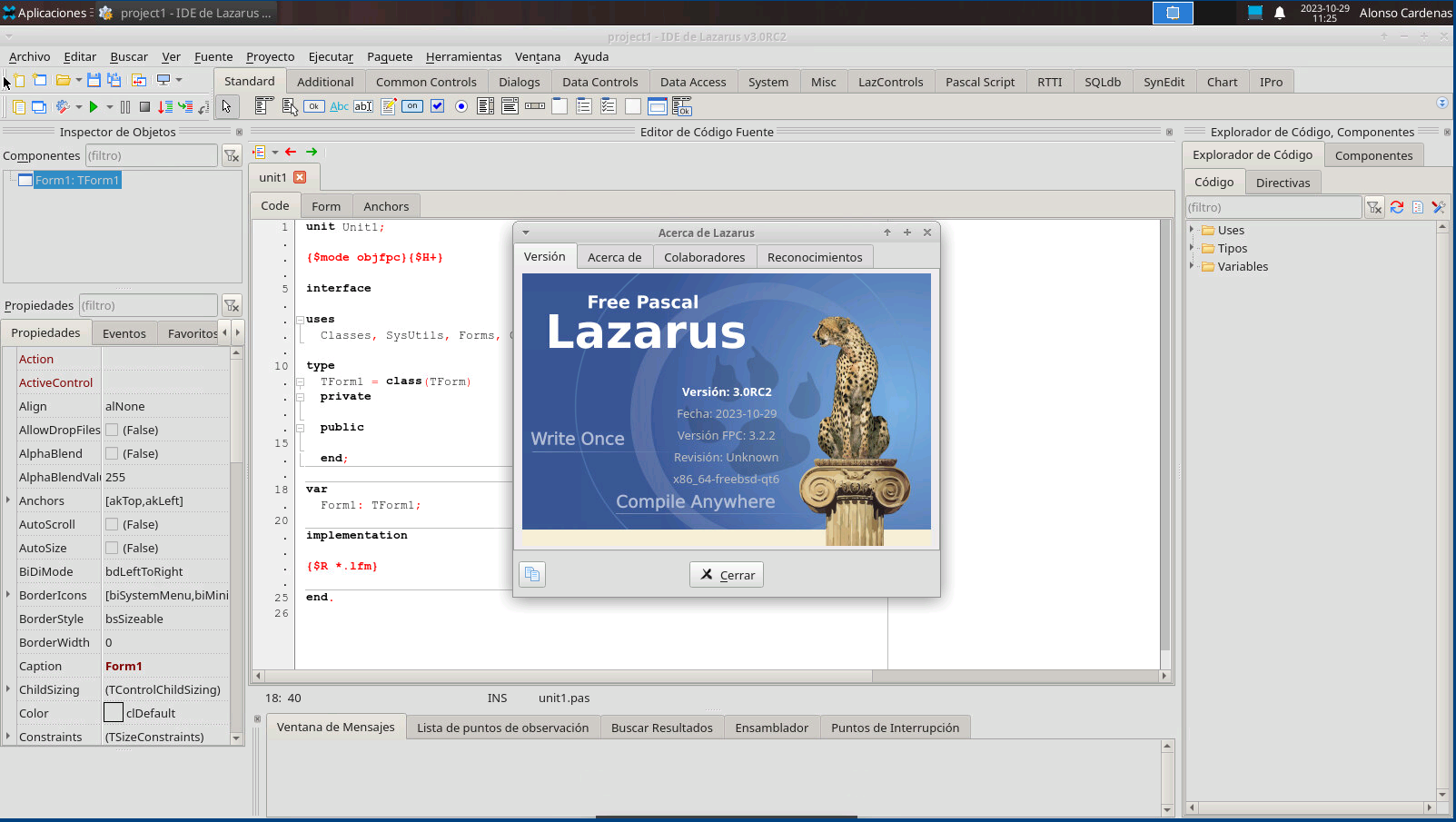Select the TCheckBox palette component
This screenshot has width=1456, height=822.
(437, 106)
